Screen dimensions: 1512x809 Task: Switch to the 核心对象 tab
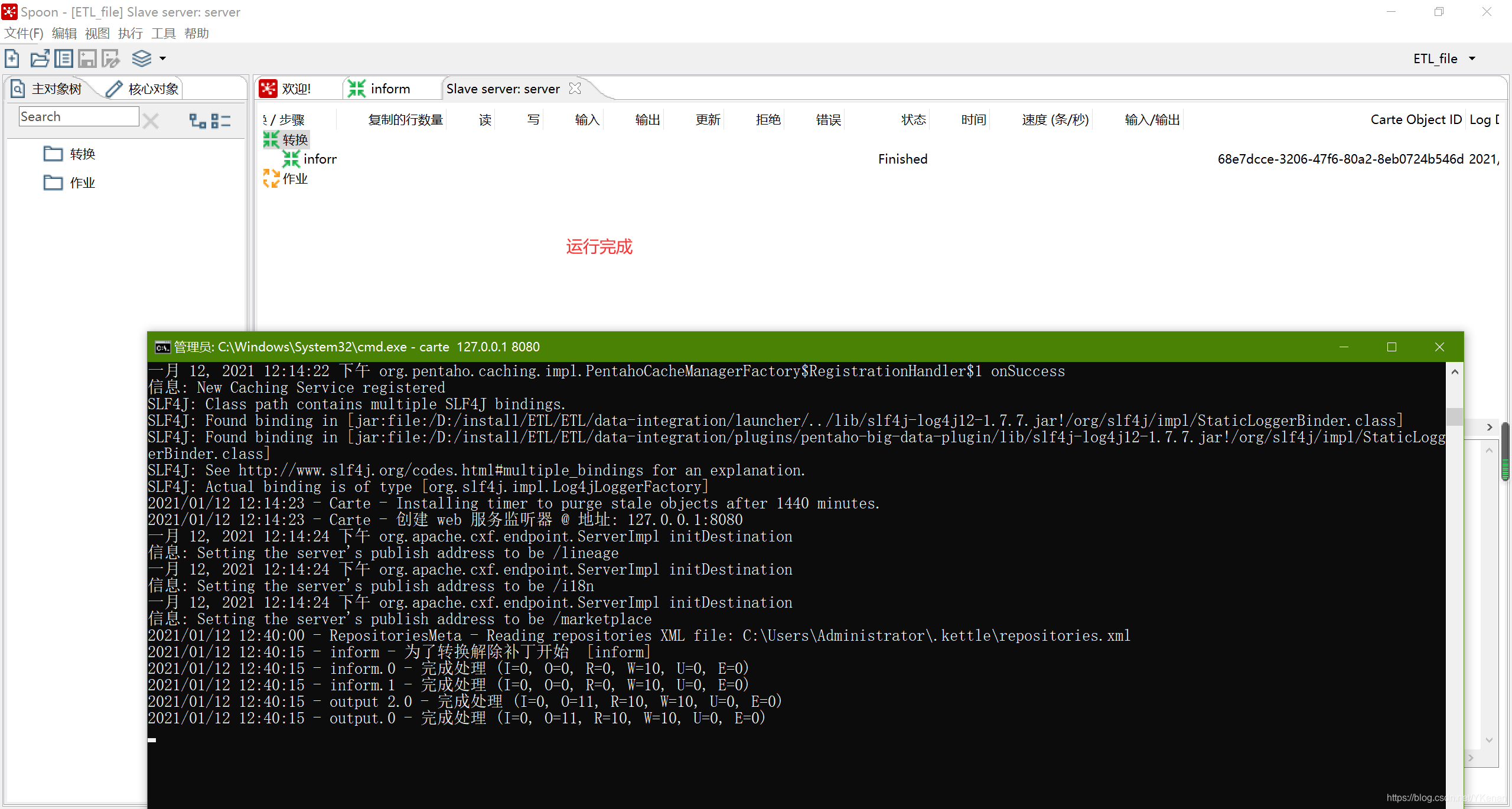[142, 89]
